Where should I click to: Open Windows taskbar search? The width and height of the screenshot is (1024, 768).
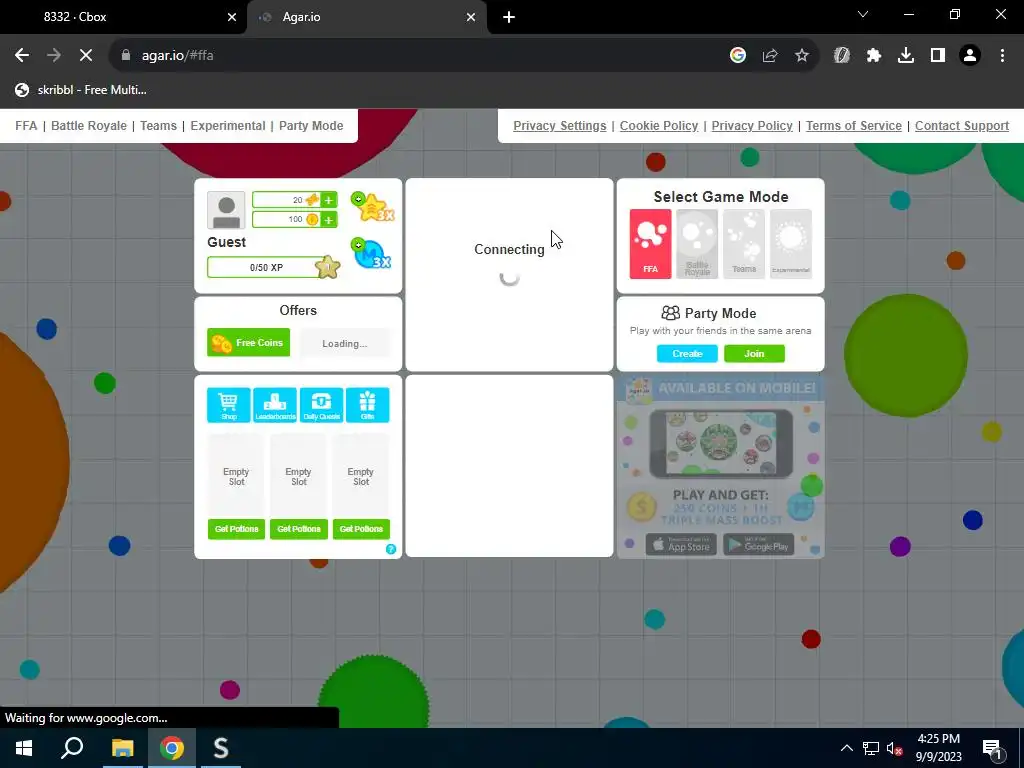(x=72, y=748)
